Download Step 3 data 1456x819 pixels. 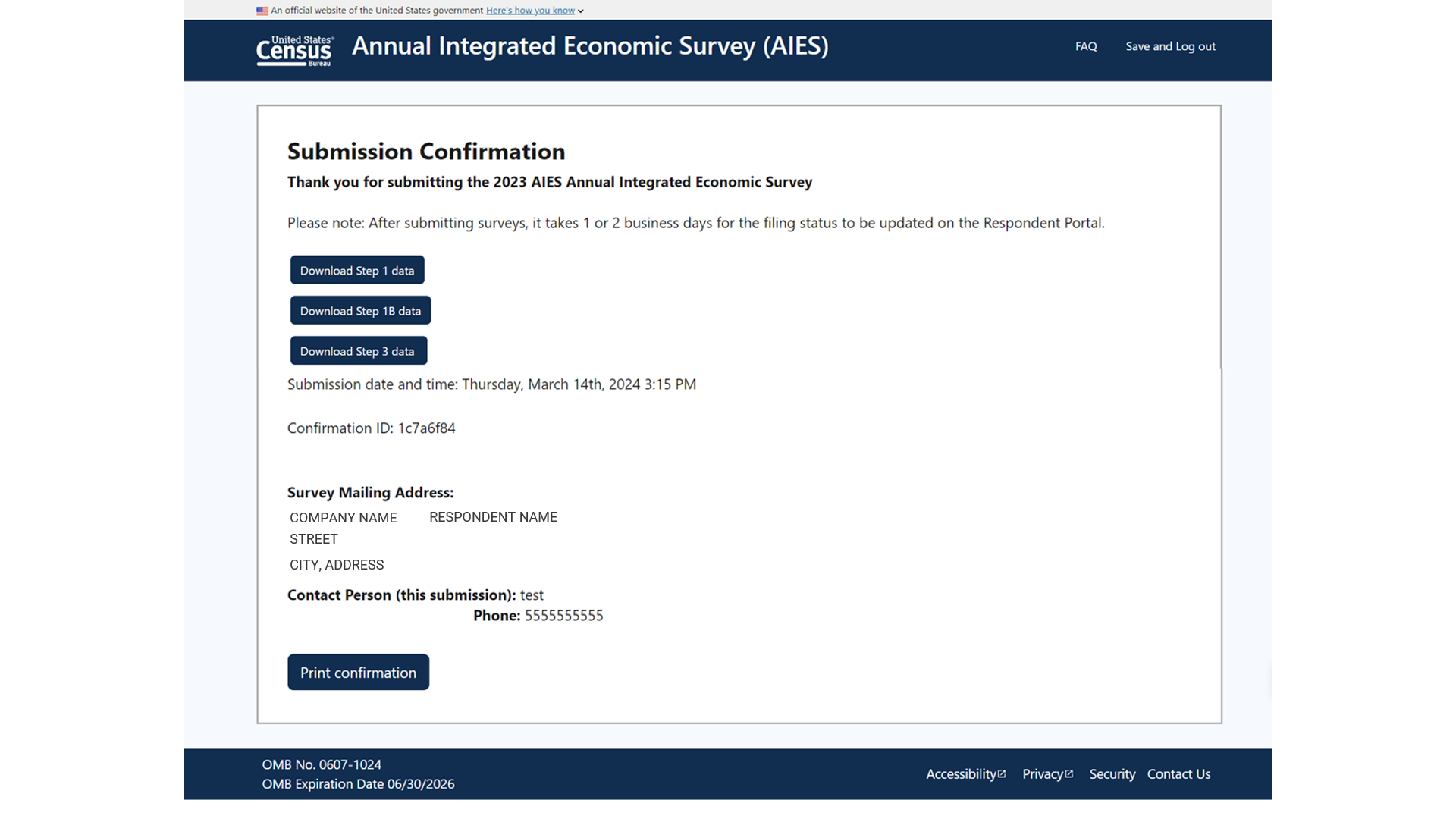(358, 351)
